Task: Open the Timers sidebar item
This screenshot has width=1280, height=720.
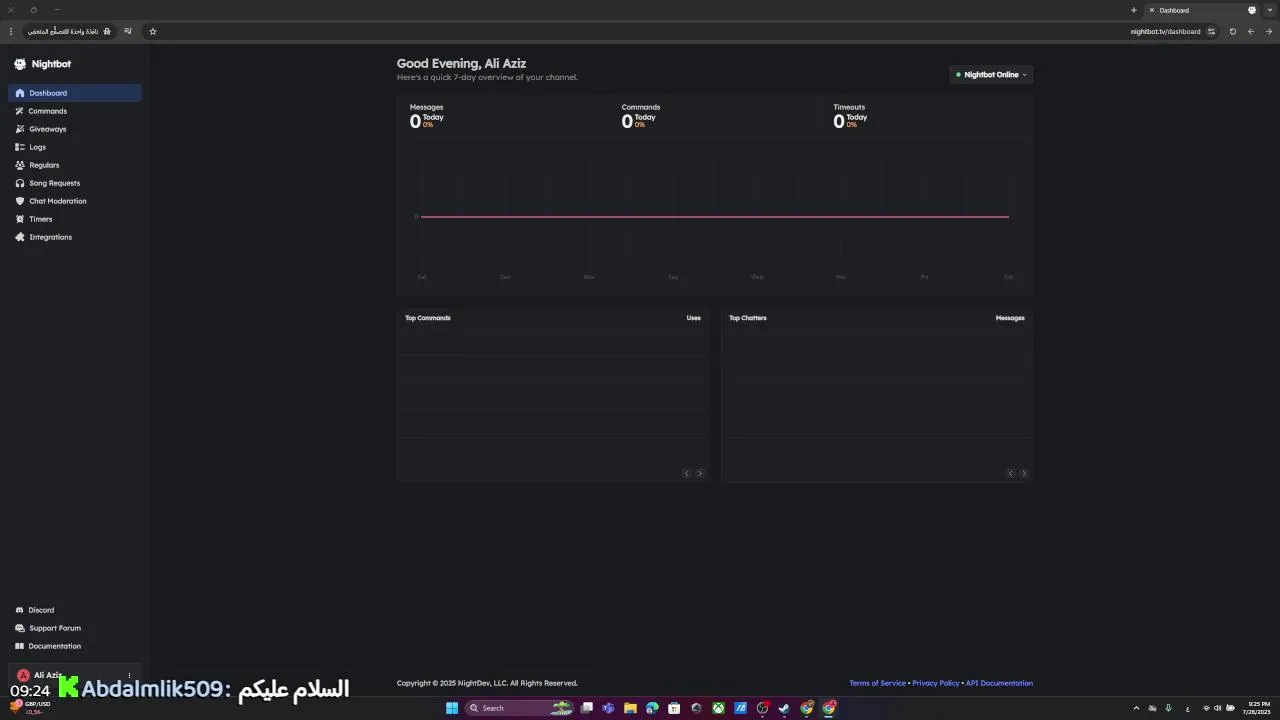Action: [75, 219]
